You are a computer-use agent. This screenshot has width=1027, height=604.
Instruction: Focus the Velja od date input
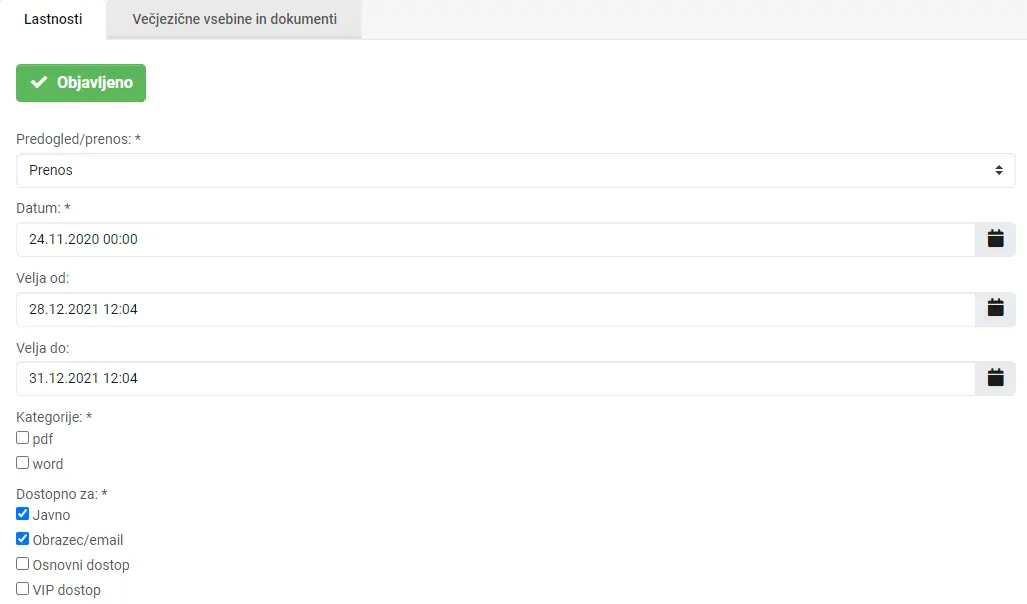tap(495, 309)
